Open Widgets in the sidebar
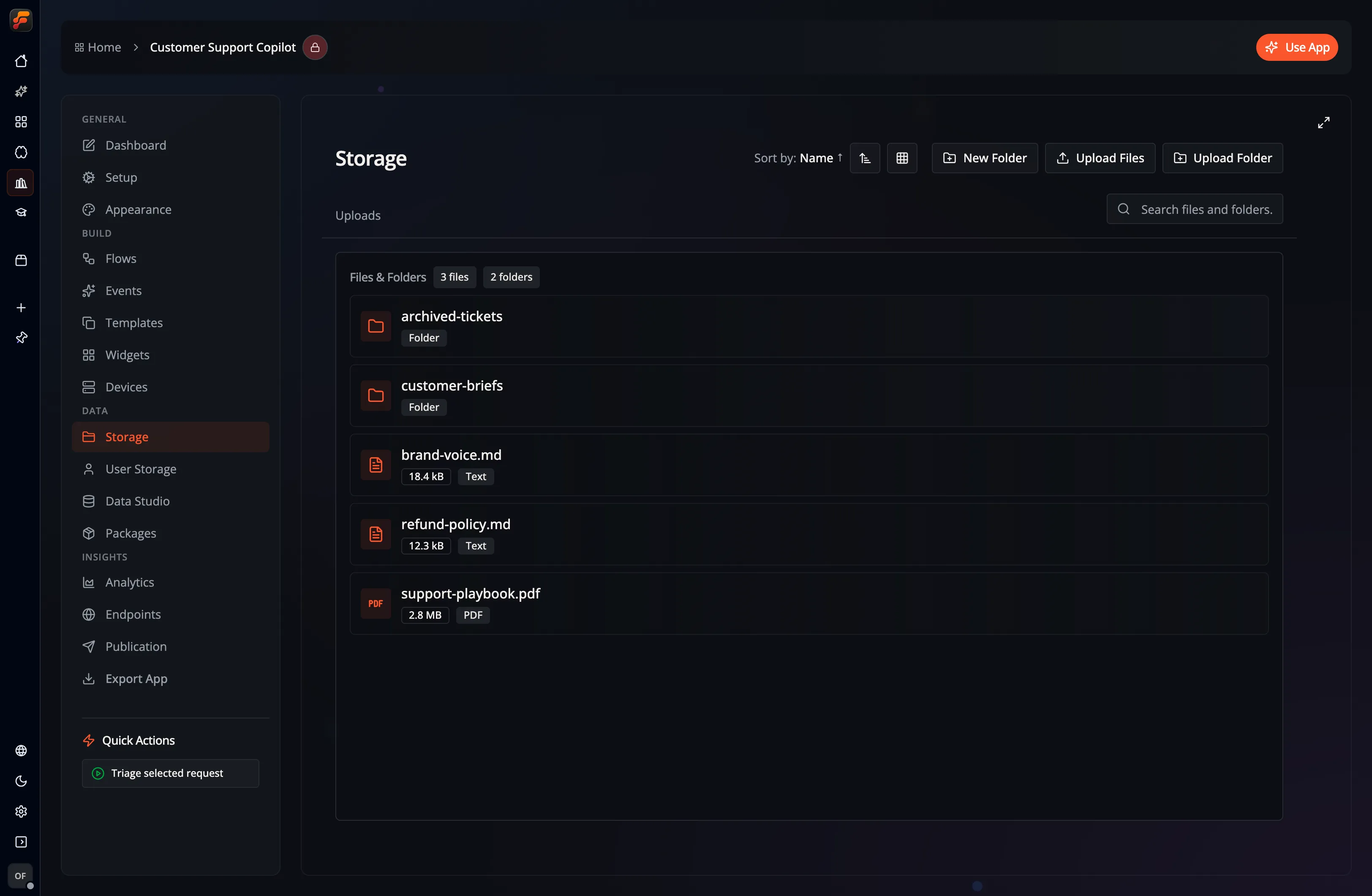Screen dimensions: 1372x896 point(171,355)
